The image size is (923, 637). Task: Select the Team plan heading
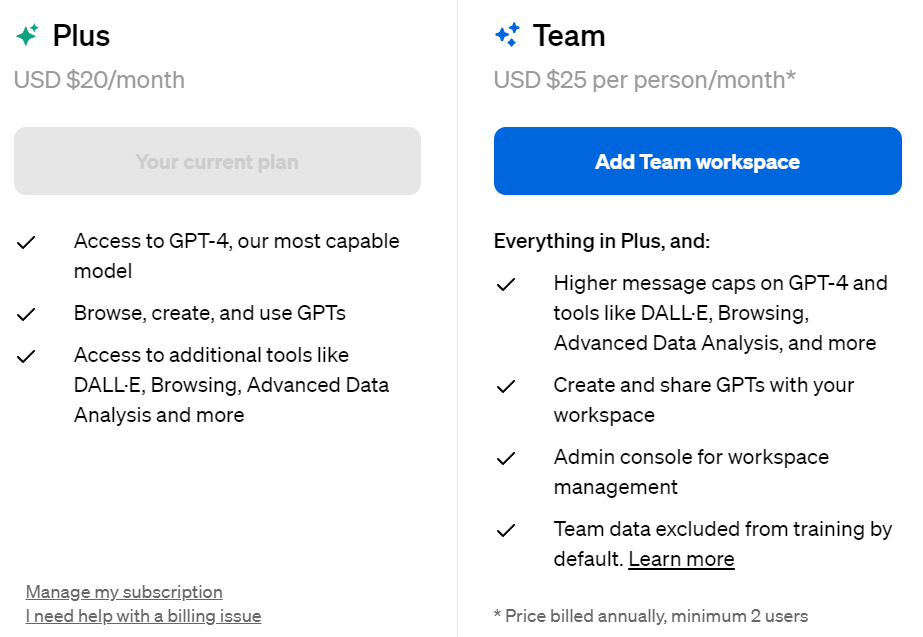point(569,35)
